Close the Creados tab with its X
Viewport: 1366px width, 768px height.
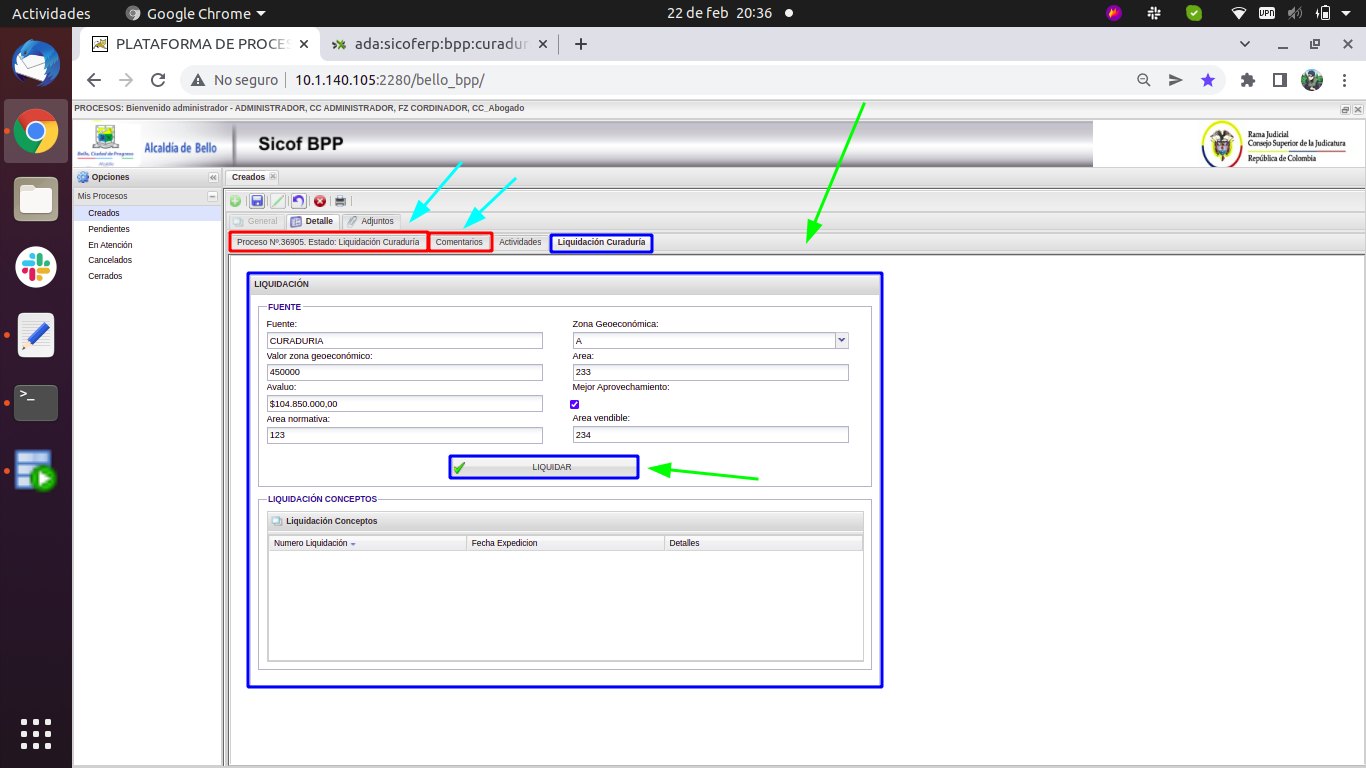[x=273, y=177]
